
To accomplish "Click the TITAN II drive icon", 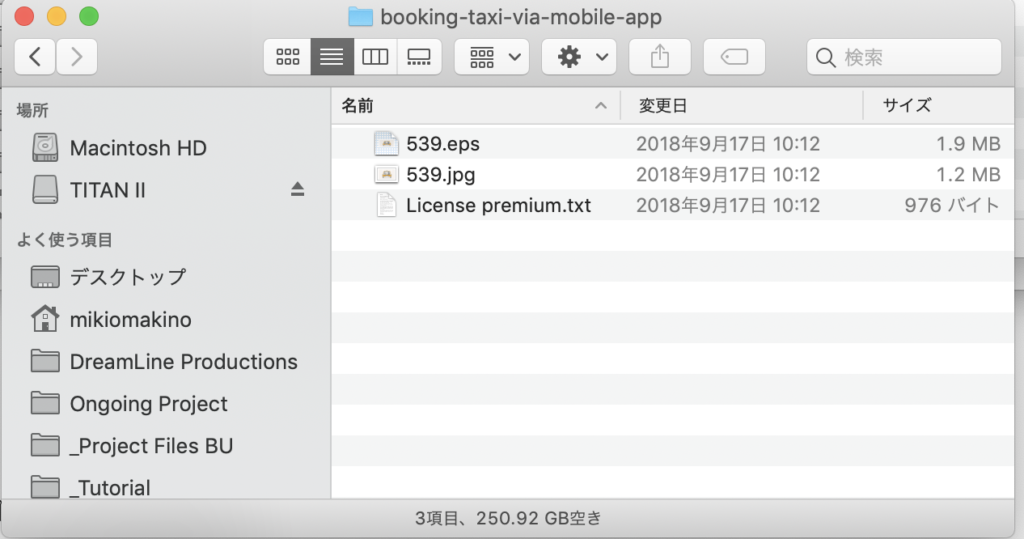I will [x=45, y=190].
